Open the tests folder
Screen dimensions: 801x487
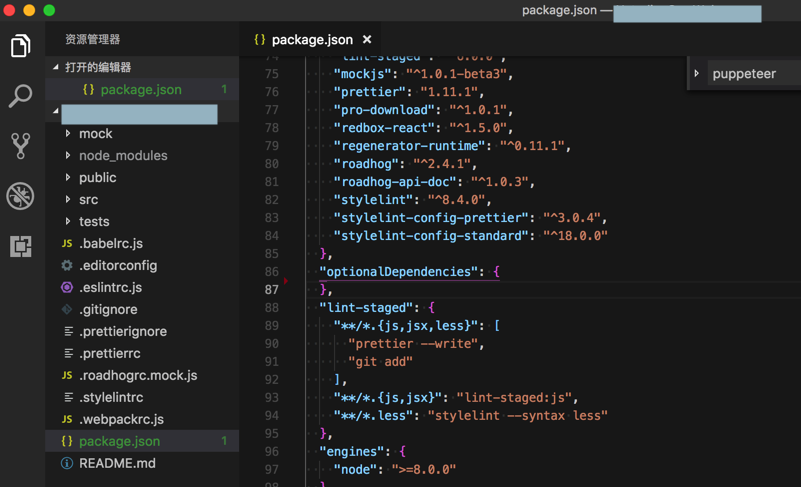pyautogui.click(x=94, y=222)
